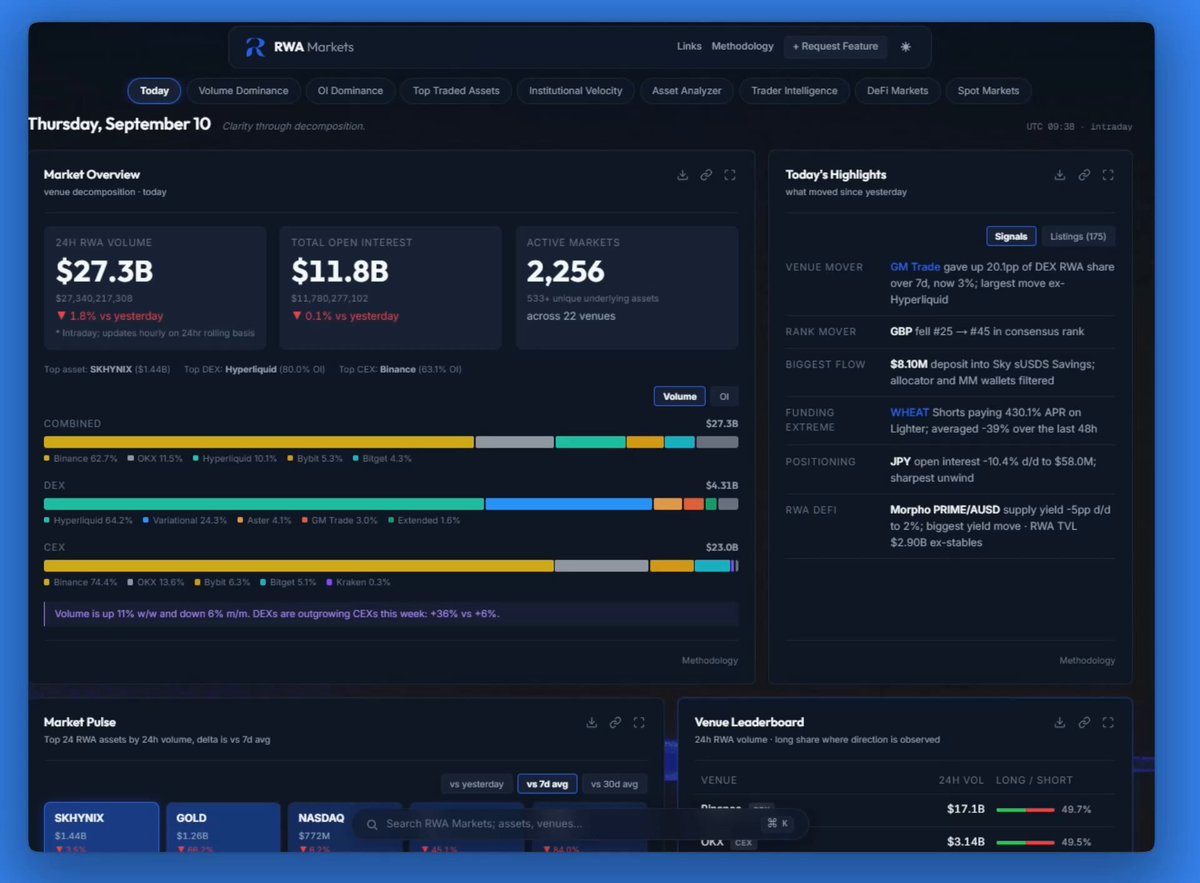Screen dimensions: 1200x883
Task: Open the GM Trade venue link
Action: [915, 267]
